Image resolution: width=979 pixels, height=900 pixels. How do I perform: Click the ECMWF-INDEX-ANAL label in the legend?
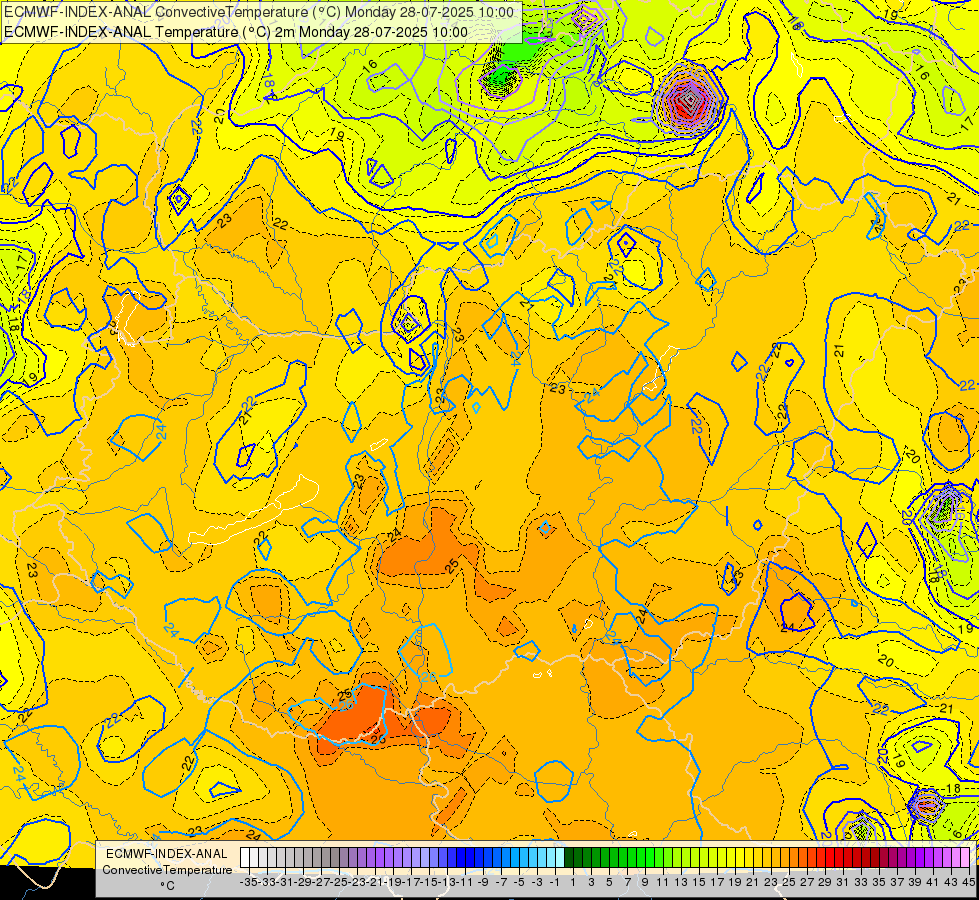point(167,854)
